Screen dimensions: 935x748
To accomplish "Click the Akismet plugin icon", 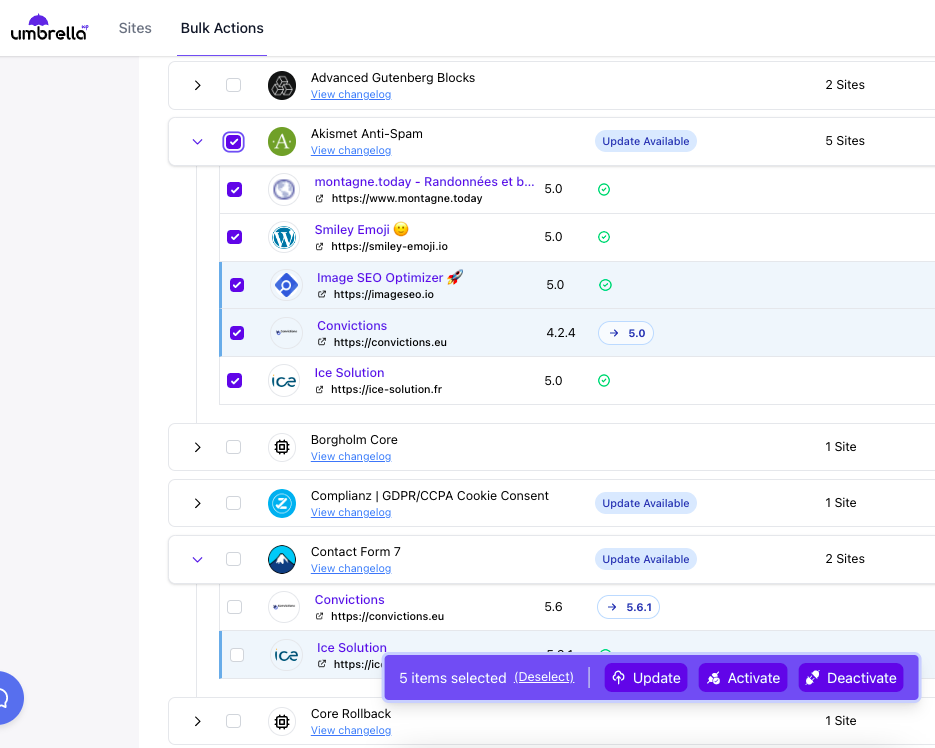I will (x=282, y=141).
